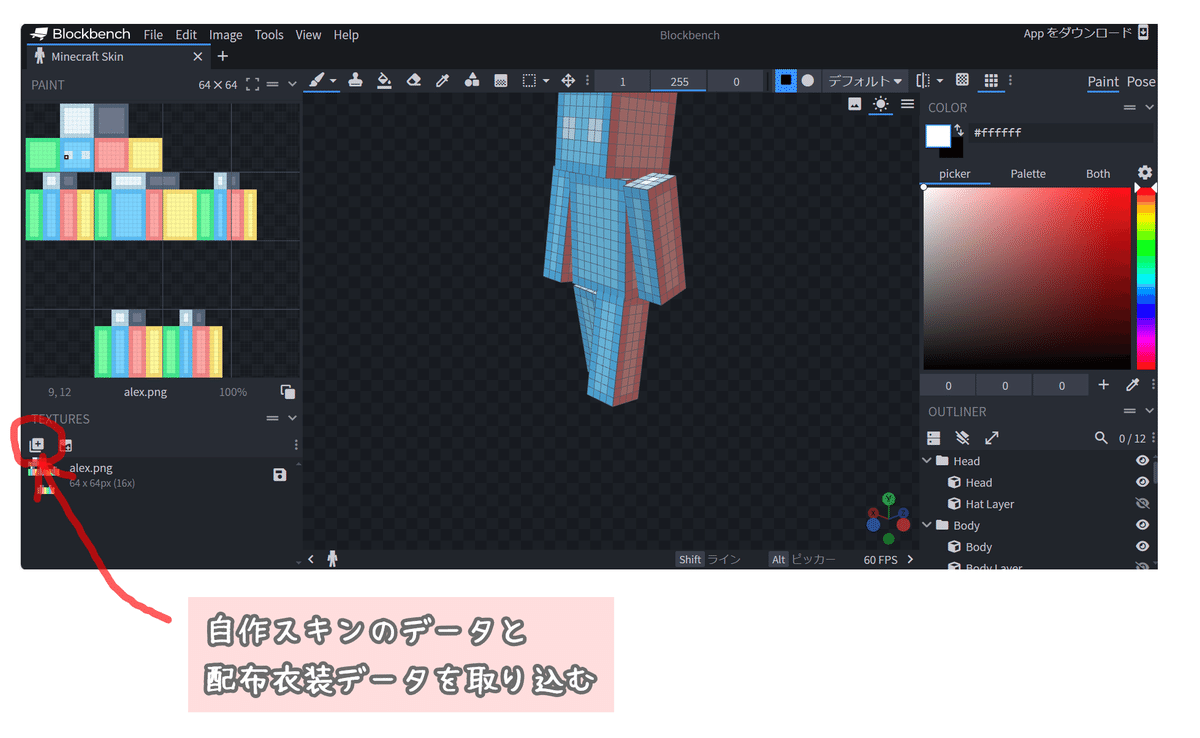Viewport: 1200px width, 738px height.
Task: Select the Copy Brush stamp tool
Action: [x=355, y=81]
